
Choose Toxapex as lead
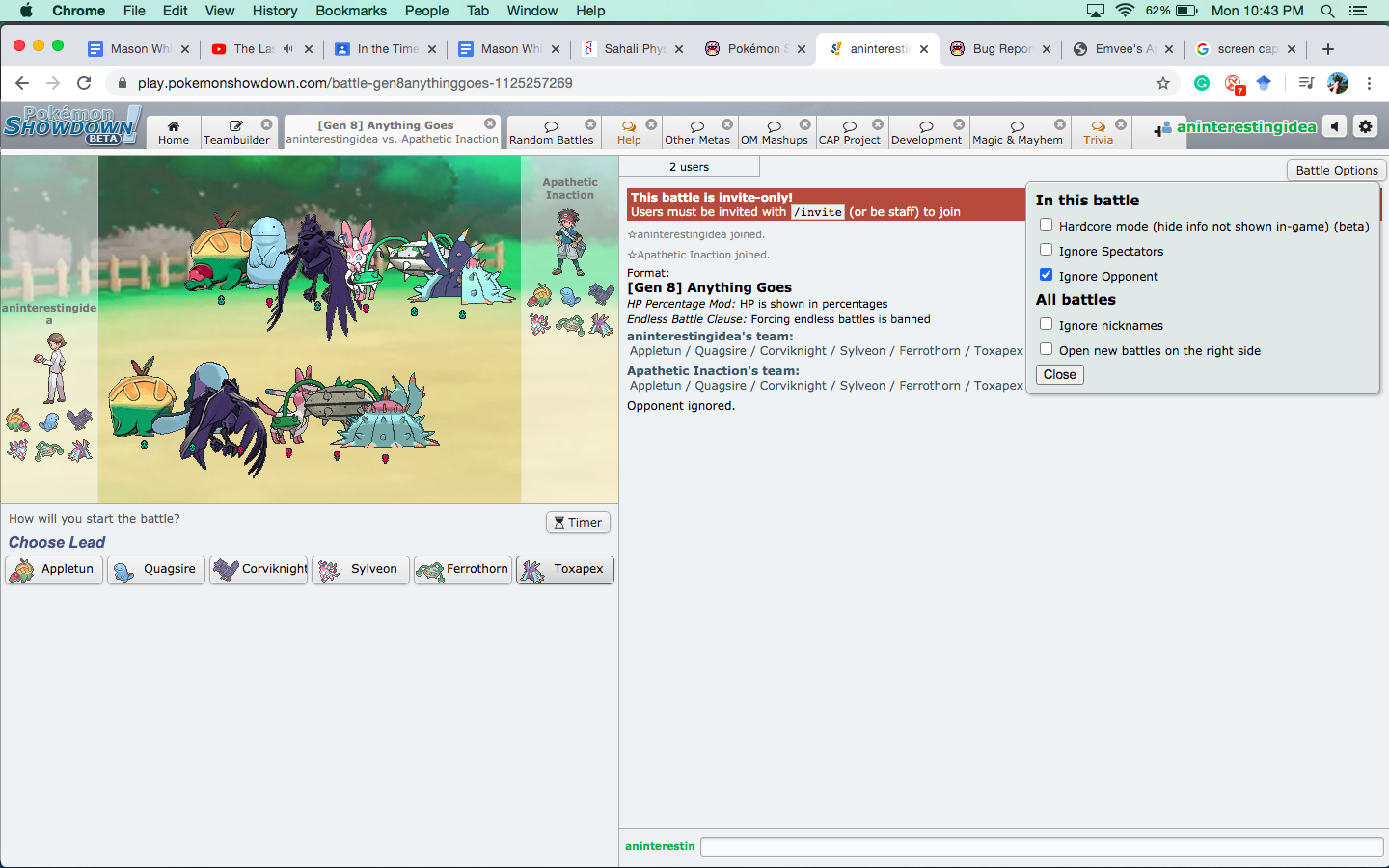(x=565, y=570)
